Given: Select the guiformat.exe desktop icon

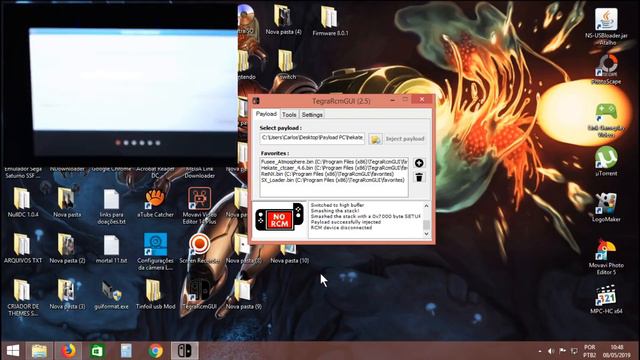Looking at the screenshot, I should pos(111,294).
